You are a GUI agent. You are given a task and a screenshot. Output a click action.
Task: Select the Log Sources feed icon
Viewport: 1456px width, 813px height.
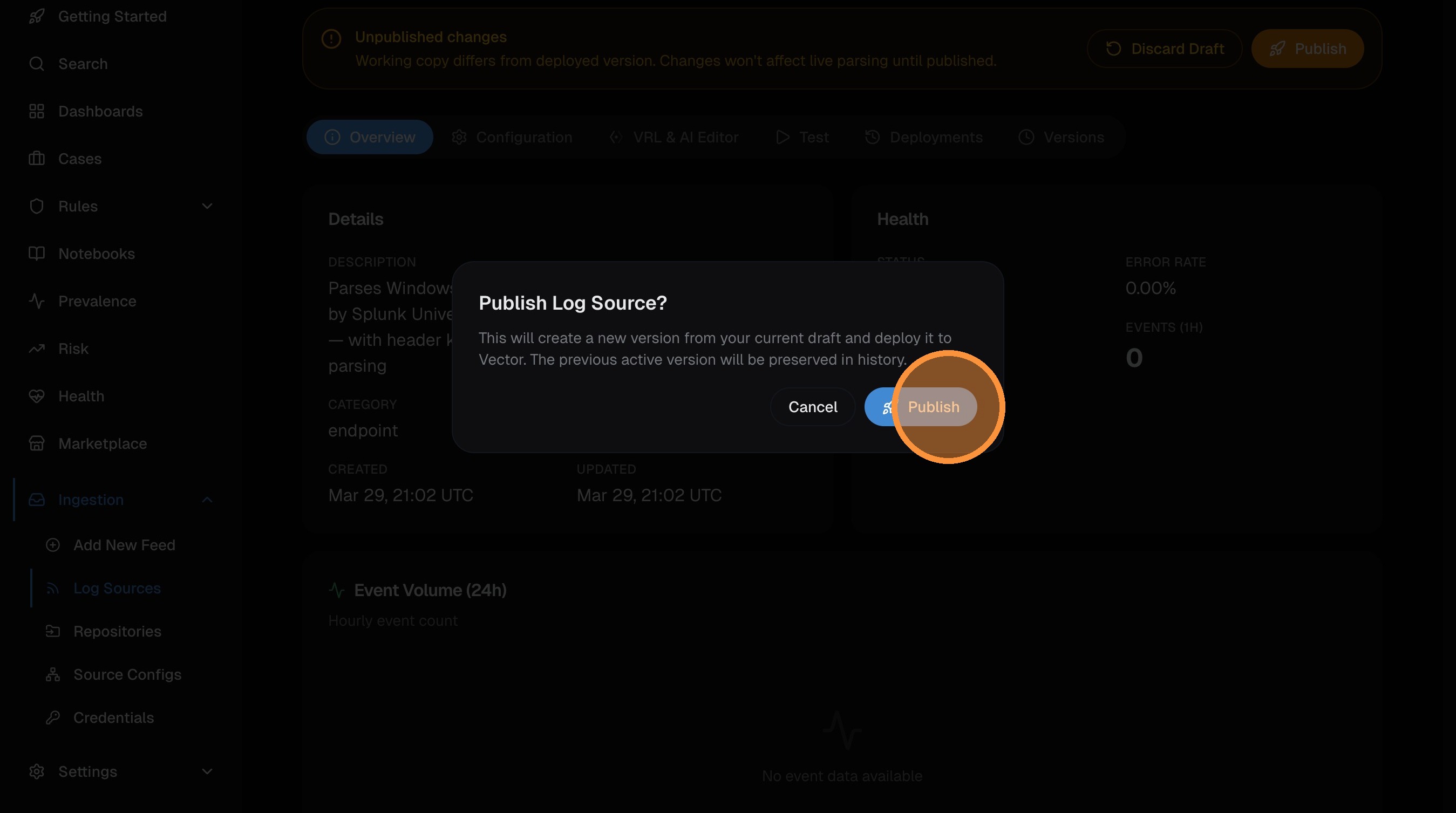52,588
